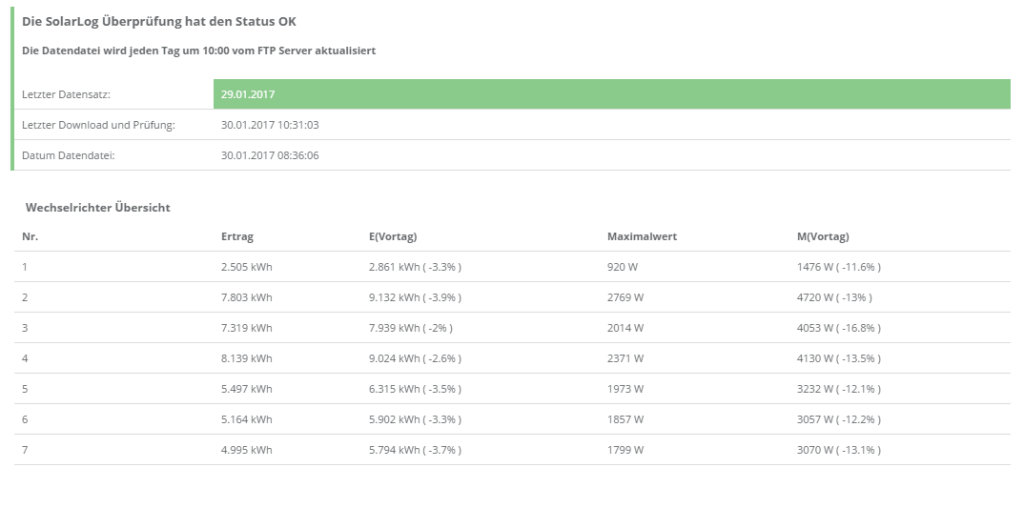Click the 'E(Vortag)' column header
This screenshot has height=529, width=1024.
coord(392,237)
